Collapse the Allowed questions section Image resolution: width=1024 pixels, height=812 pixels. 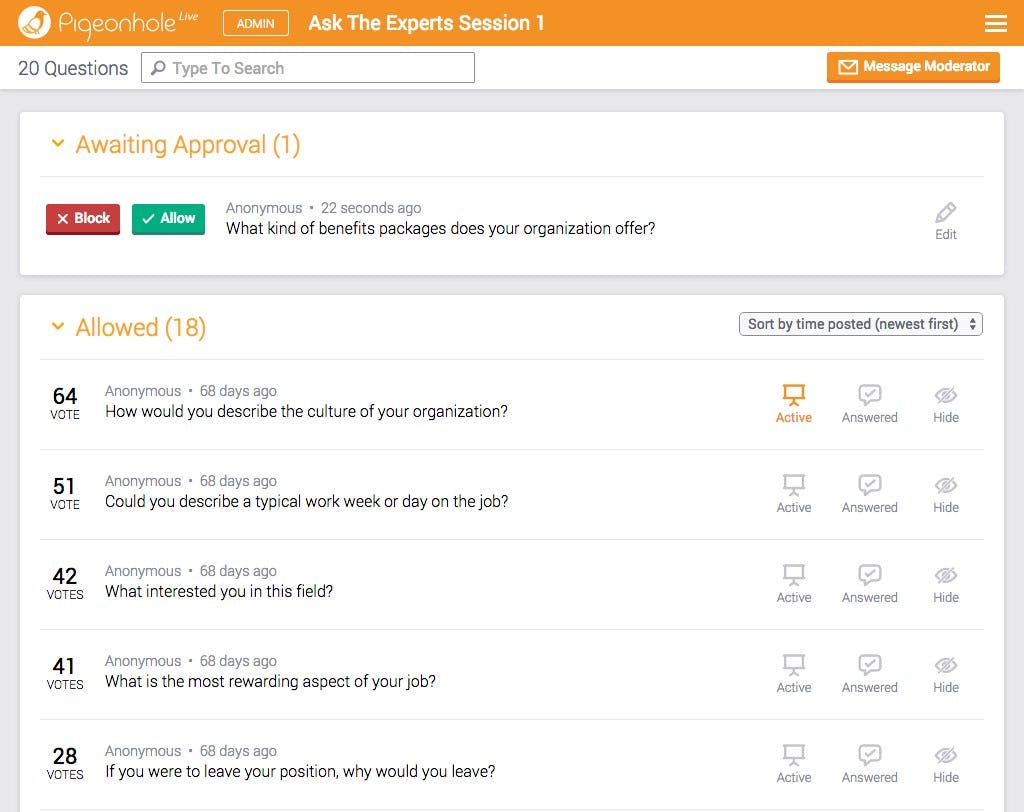58,327
